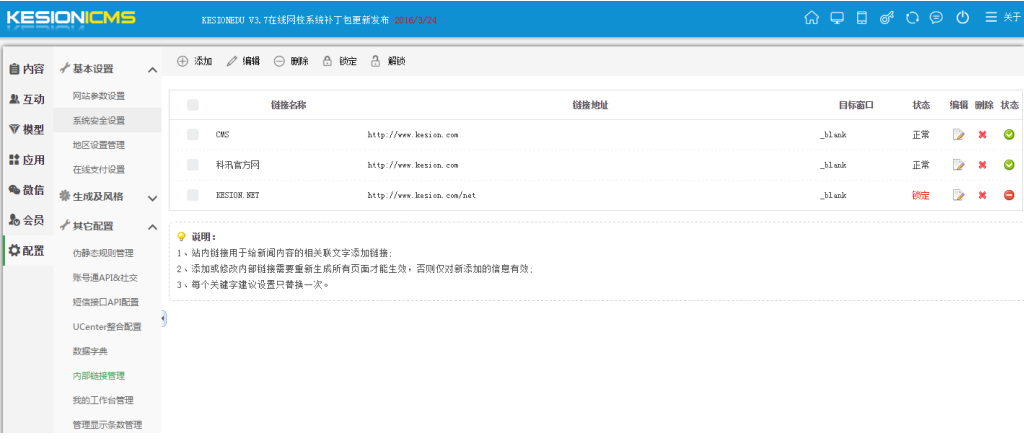Click edit pencil icon for CMS row

(x=959, y=135)
